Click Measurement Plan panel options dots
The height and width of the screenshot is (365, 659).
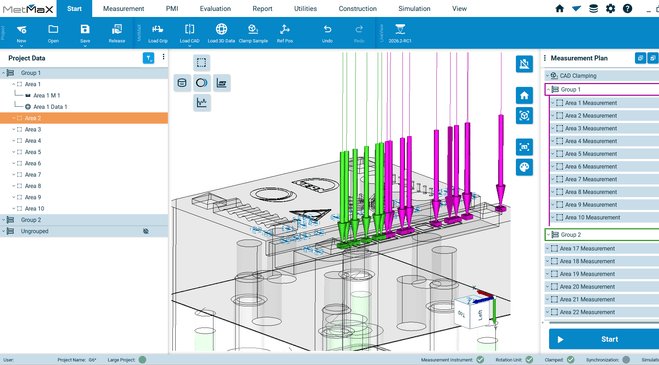[x=545, y=58]
